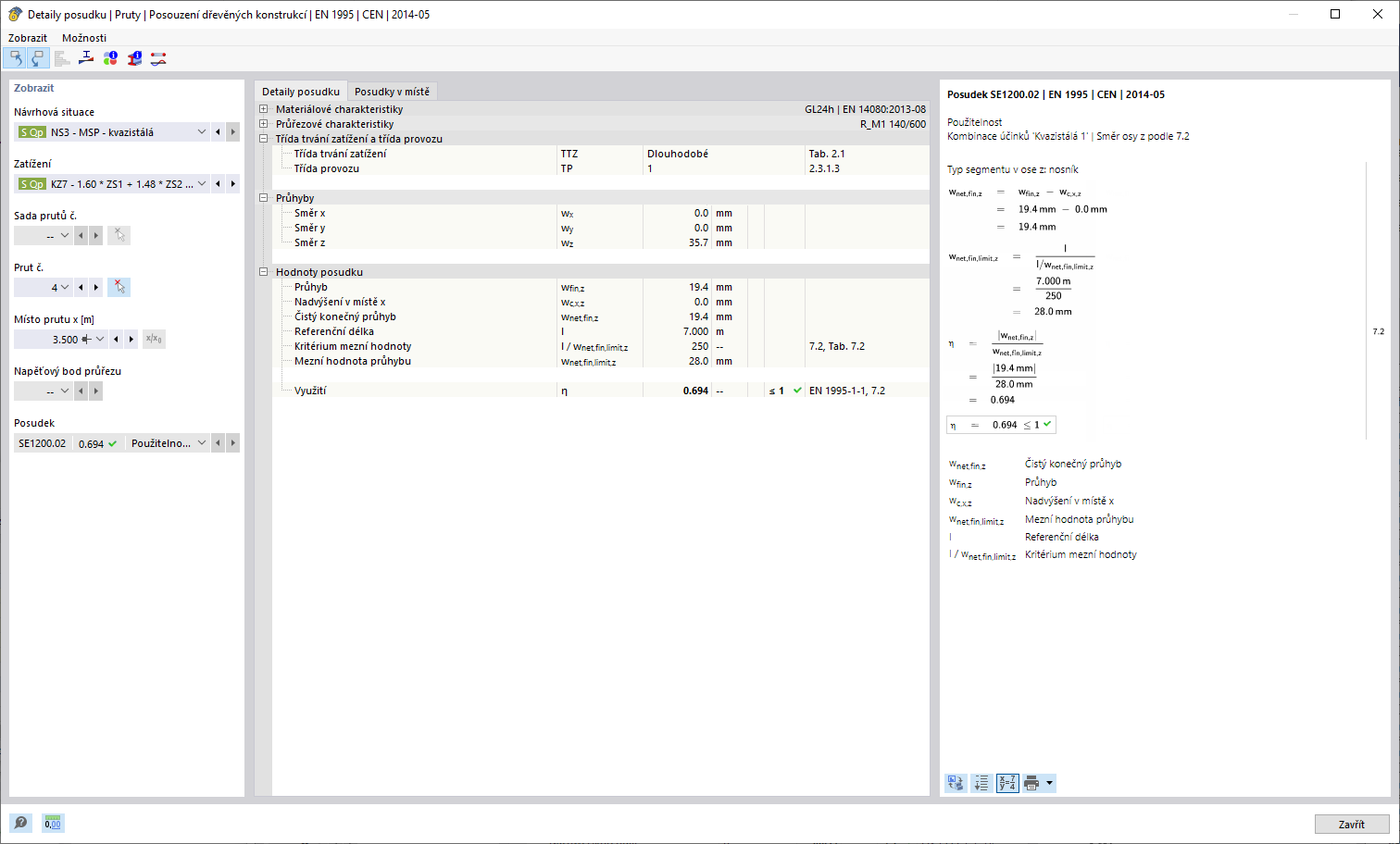Screen dimensions: 1400x844
Task: Step Místo prutu x to next location
Action: tap(131, 340)
